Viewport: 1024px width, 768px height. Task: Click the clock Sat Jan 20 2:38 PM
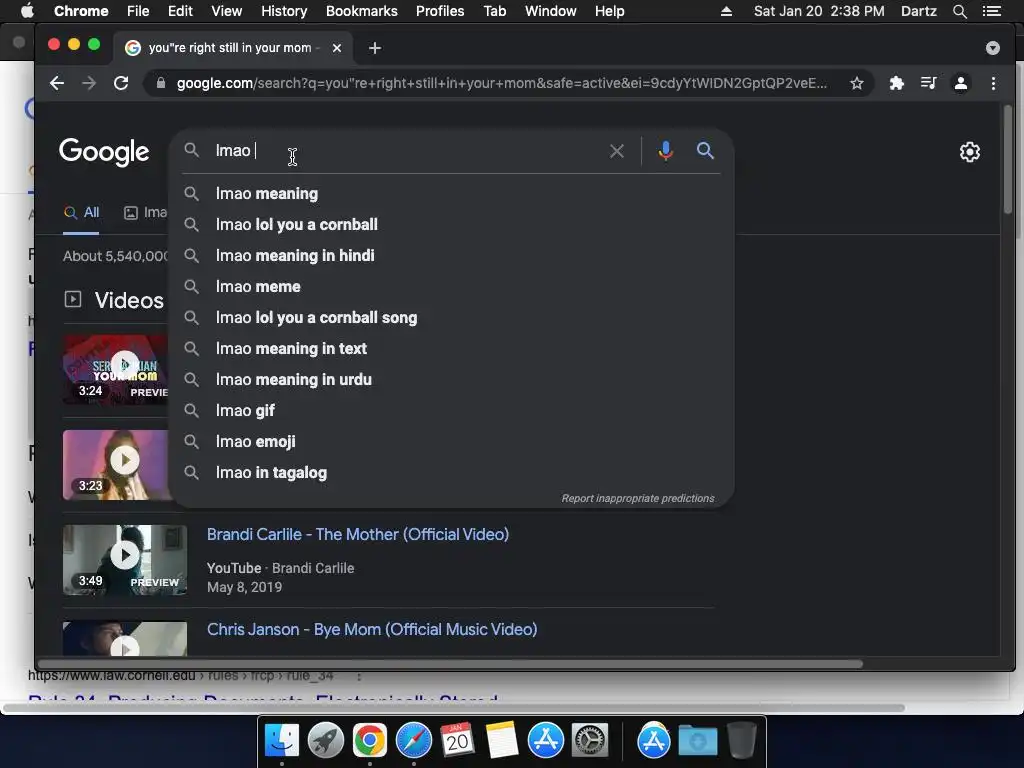(x=819, y=11)
